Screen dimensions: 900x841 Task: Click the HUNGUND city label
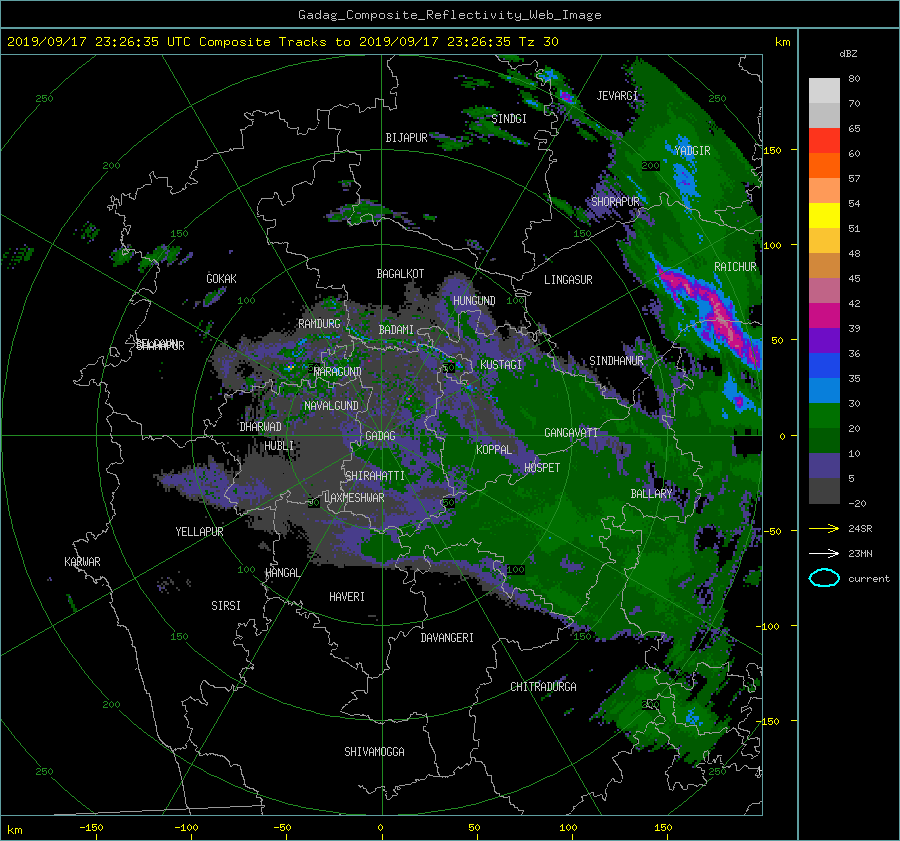click(x=474, y=301)
